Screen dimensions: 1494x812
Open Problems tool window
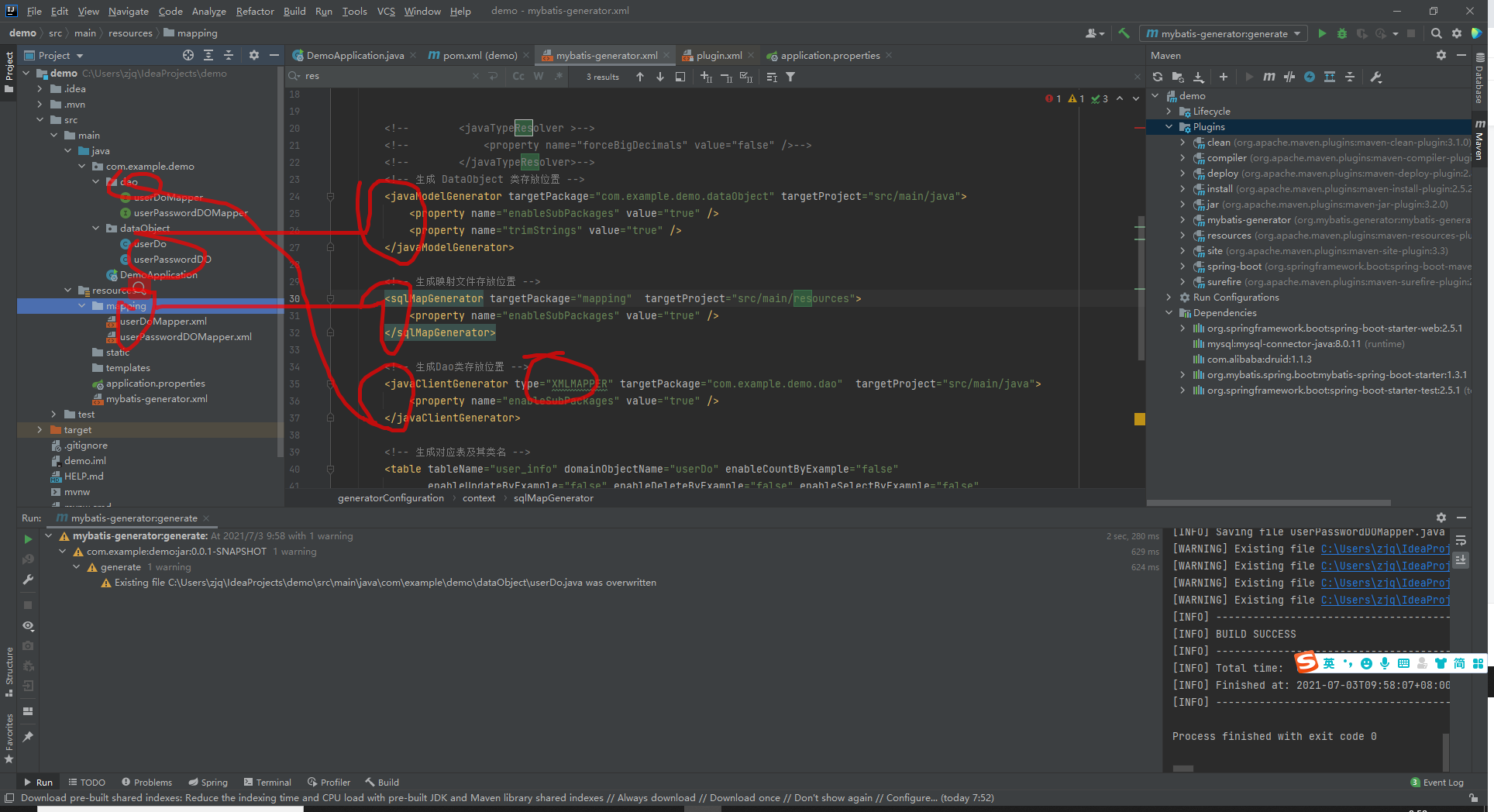point(147,782)
